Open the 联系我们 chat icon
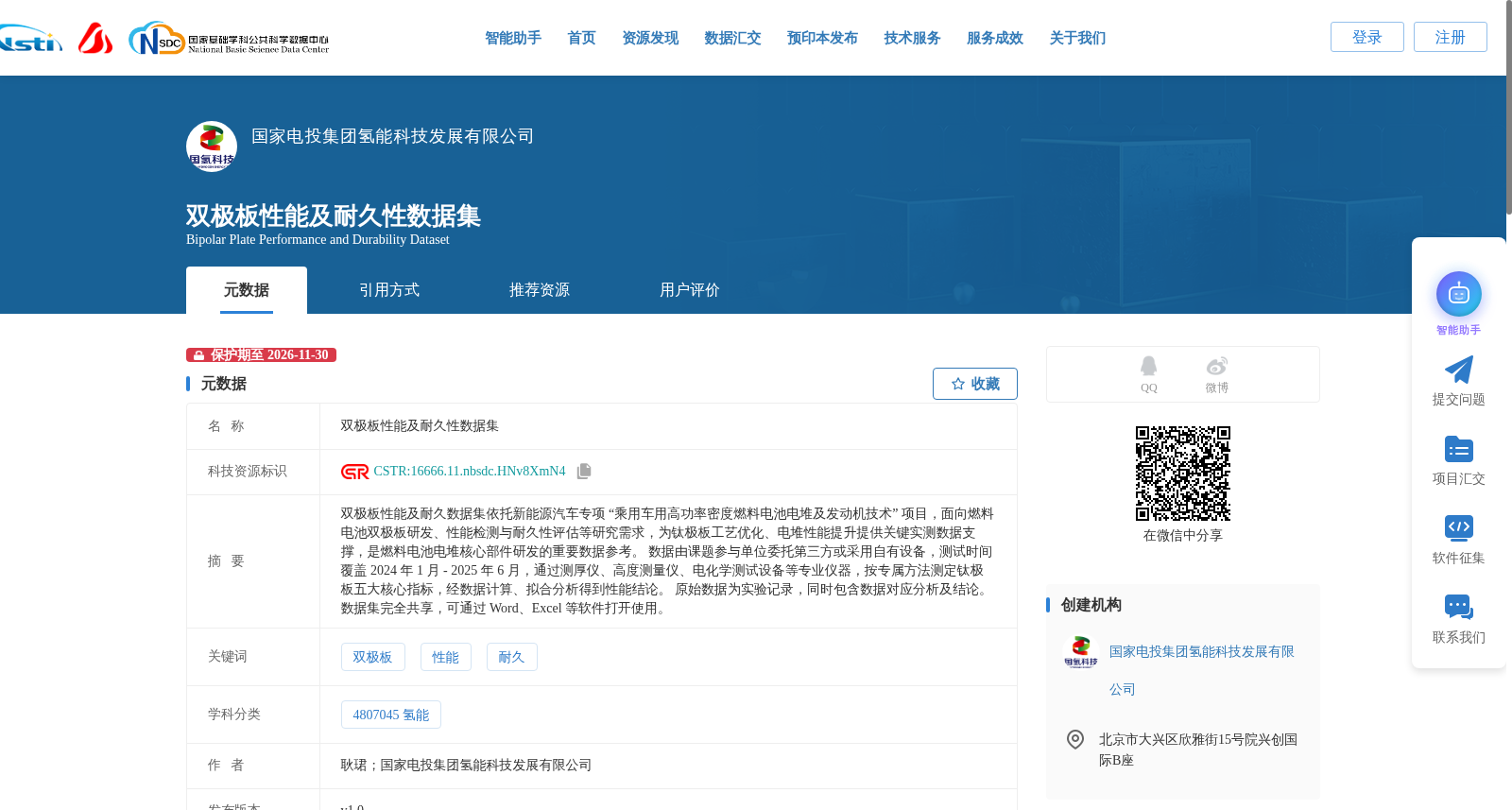1512x810 pixels. [x=1458, y=607]
